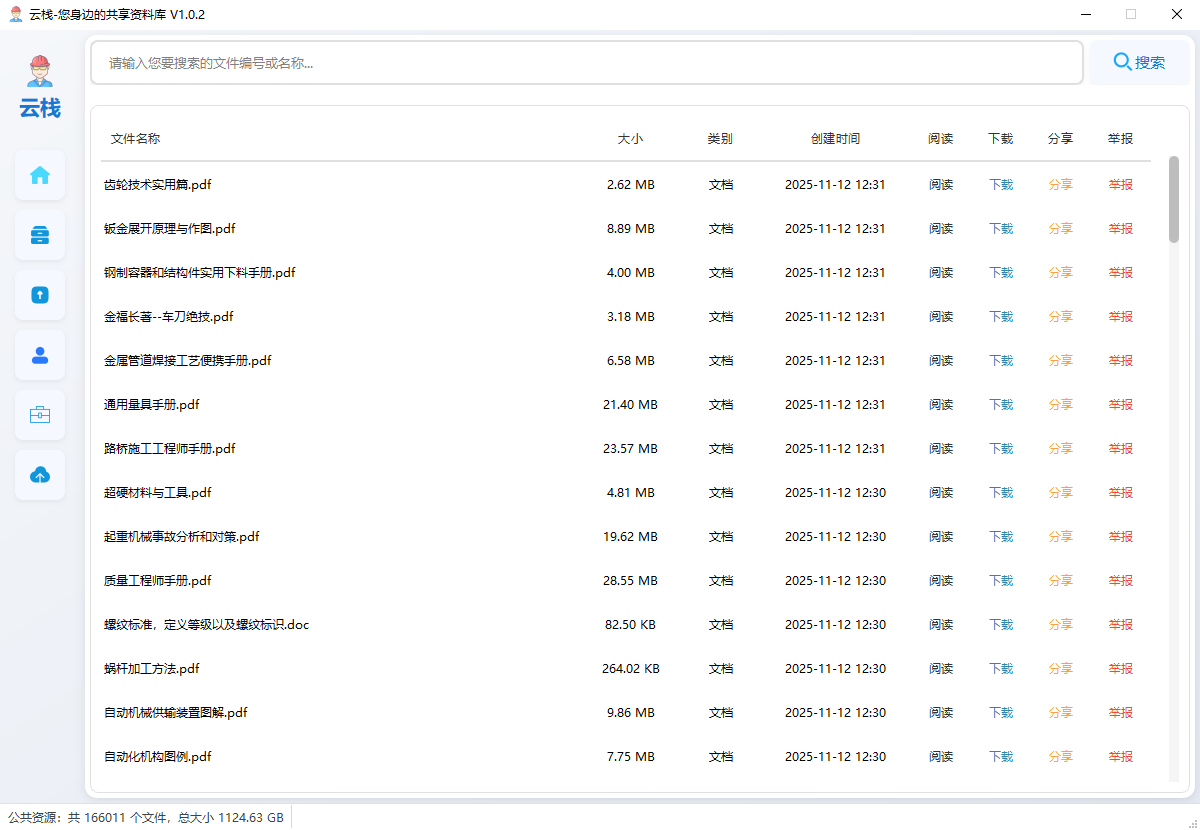This screenshot has height=830, width=1200.
Task: Open the user profile sidebar icon
Action: 40,355
